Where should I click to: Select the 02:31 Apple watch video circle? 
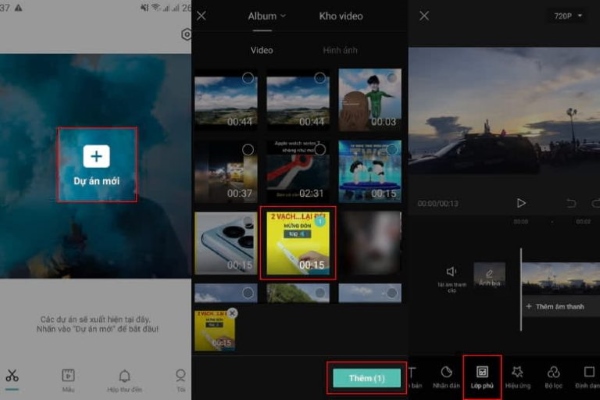[320, 149]
